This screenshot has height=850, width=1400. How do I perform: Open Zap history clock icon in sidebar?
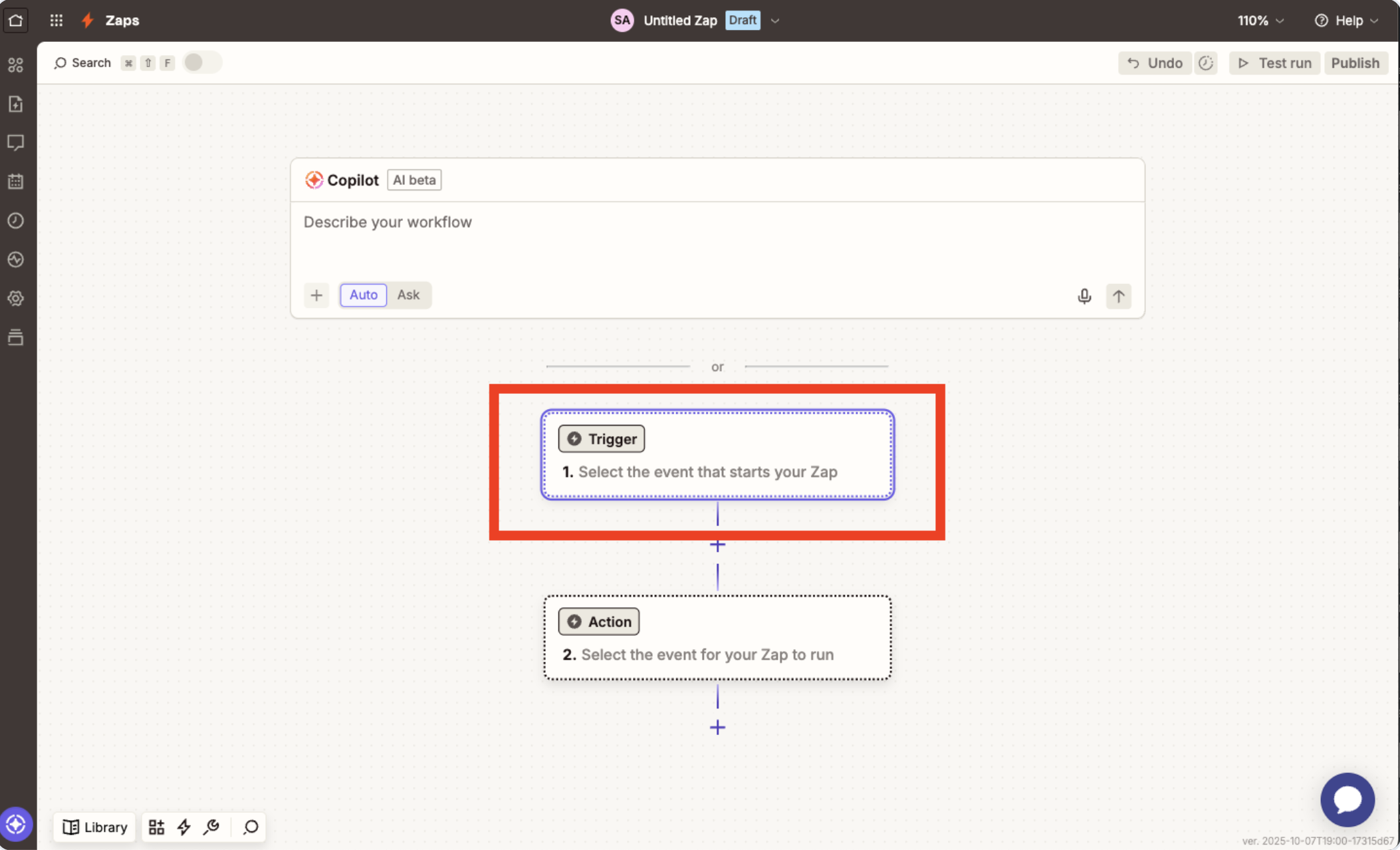pos(16,220)
